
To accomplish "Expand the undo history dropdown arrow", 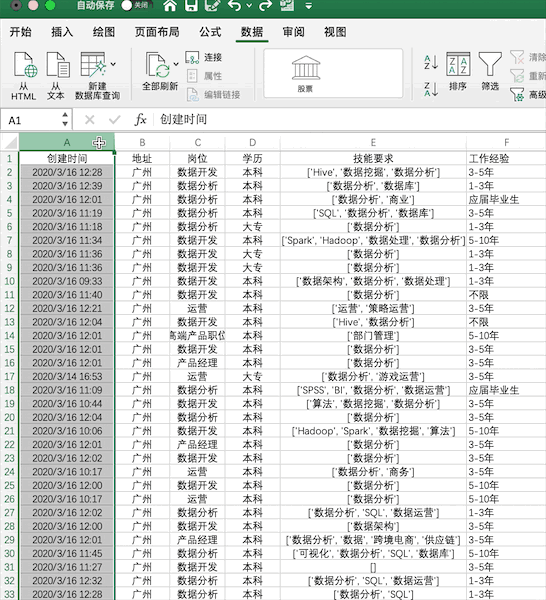I will 249,6.
